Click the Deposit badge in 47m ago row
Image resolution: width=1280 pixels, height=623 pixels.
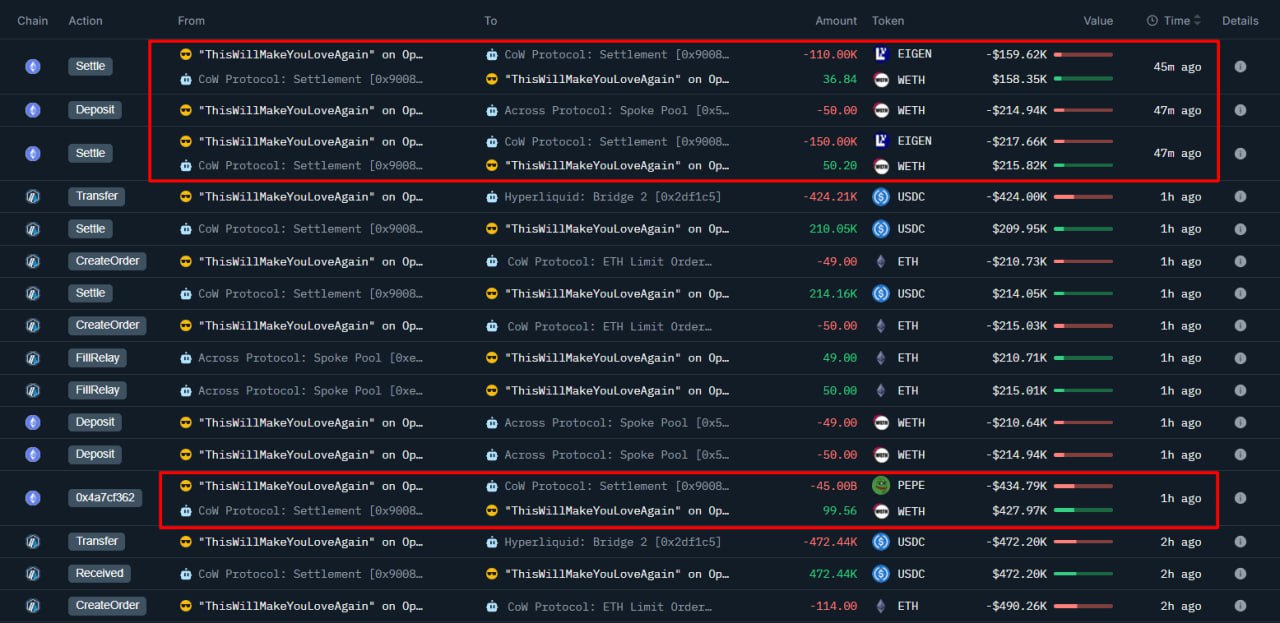coord(95,110)
